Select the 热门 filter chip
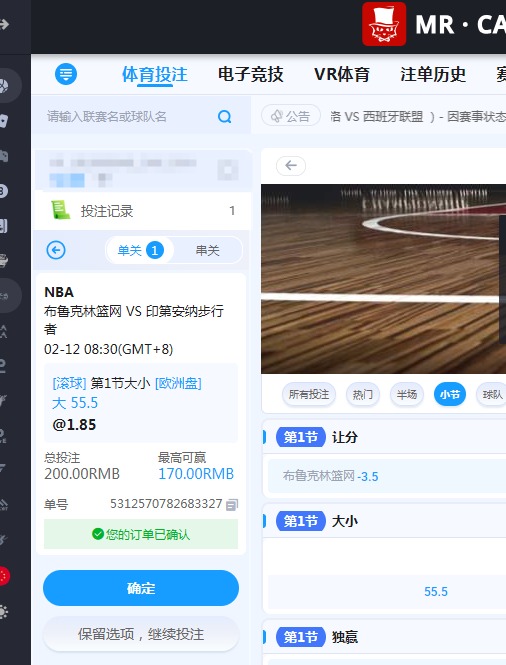 click(x=362, y=394)
